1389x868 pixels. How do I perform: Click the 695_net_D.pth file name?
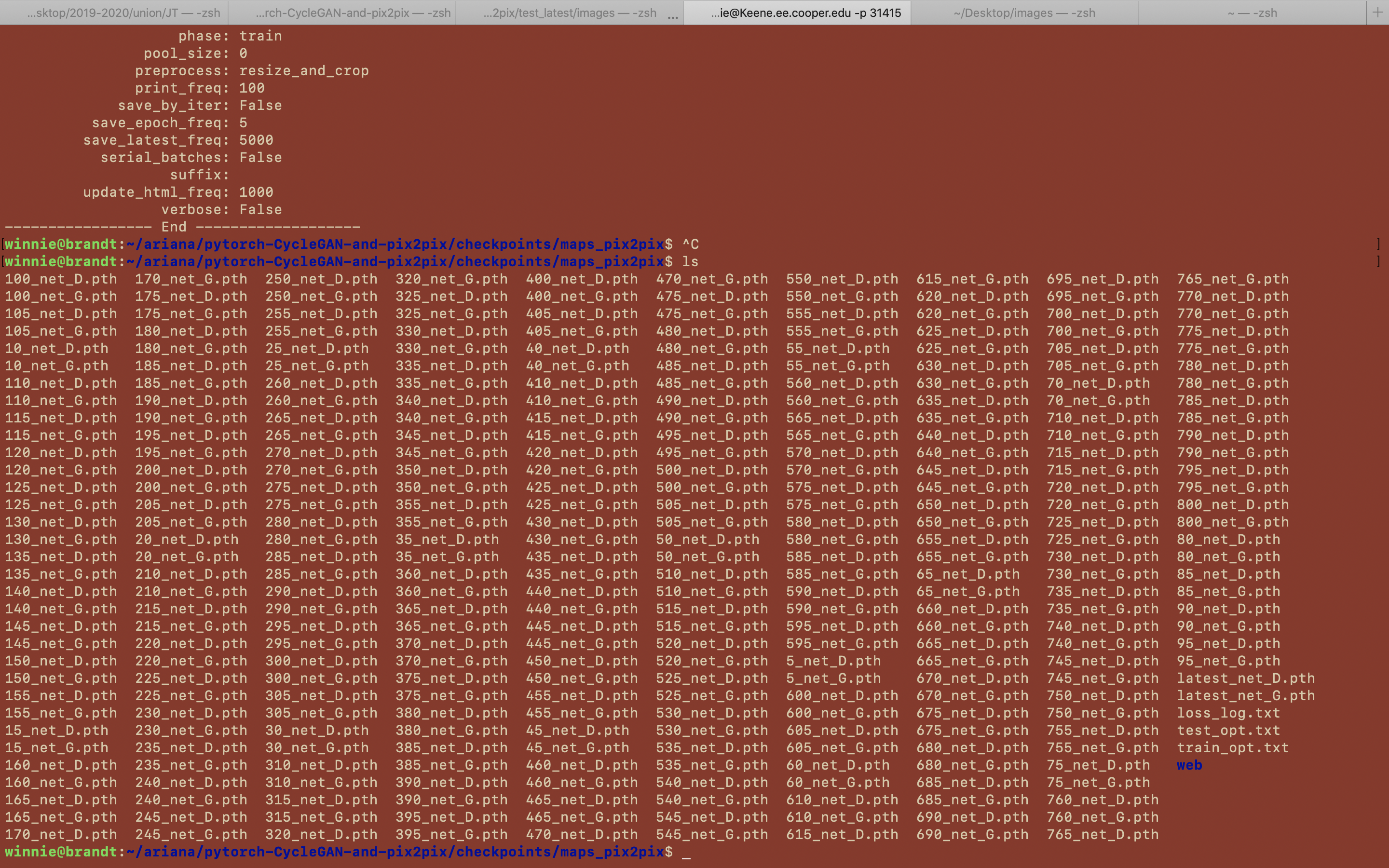point(1103,279)
